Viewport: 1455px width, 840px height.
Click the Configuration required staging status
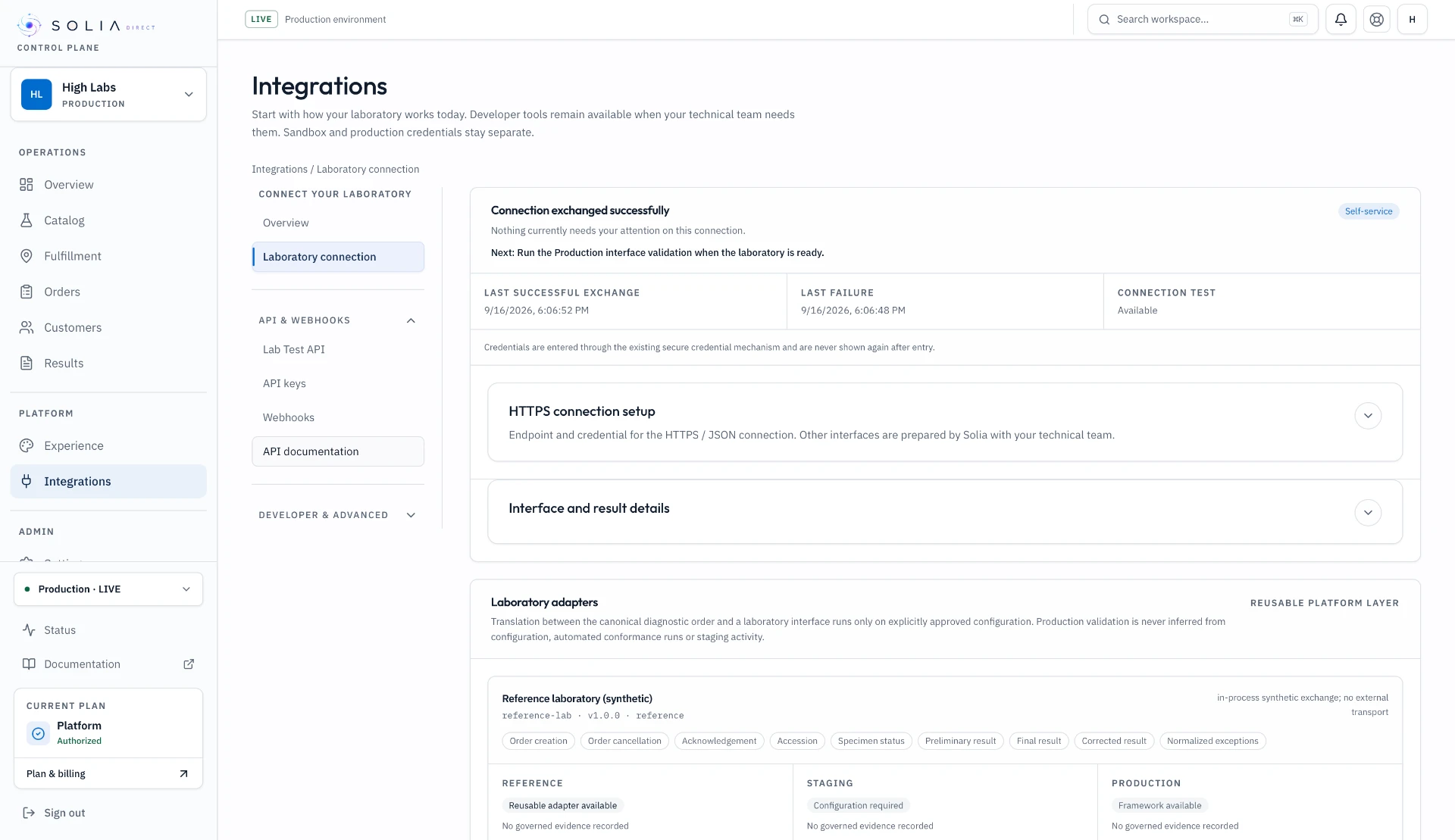tap(858, 806)
